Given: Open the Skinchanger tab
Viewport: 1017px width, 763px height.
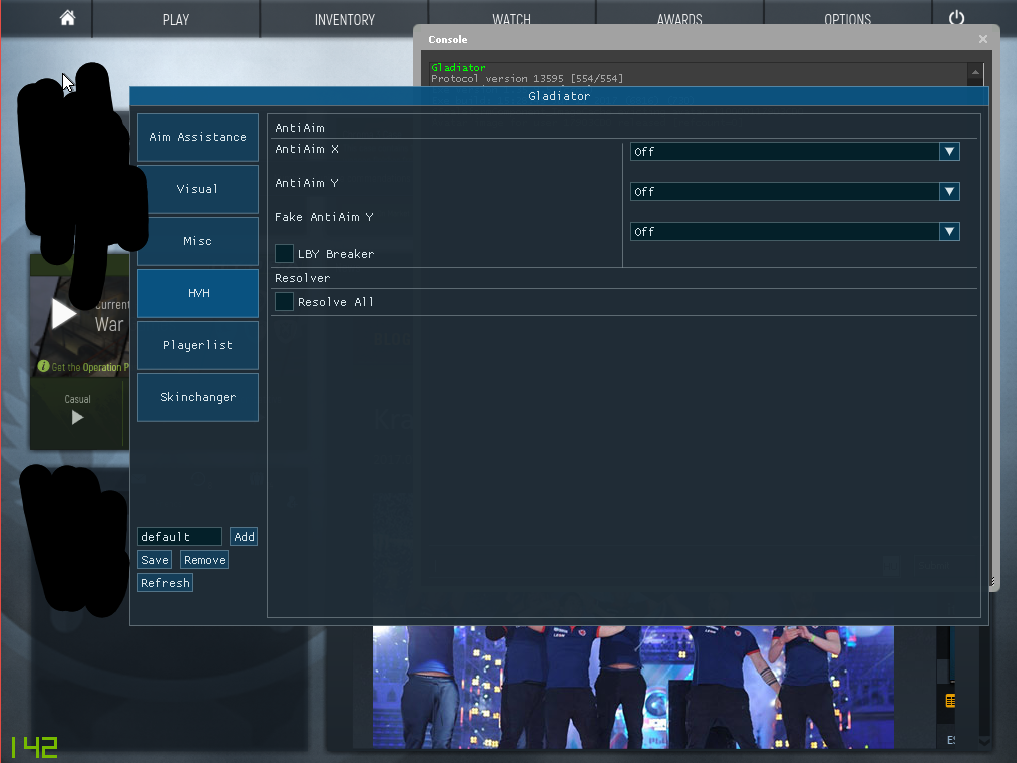Looking at the screenshot, I should [x=198, y=397].
